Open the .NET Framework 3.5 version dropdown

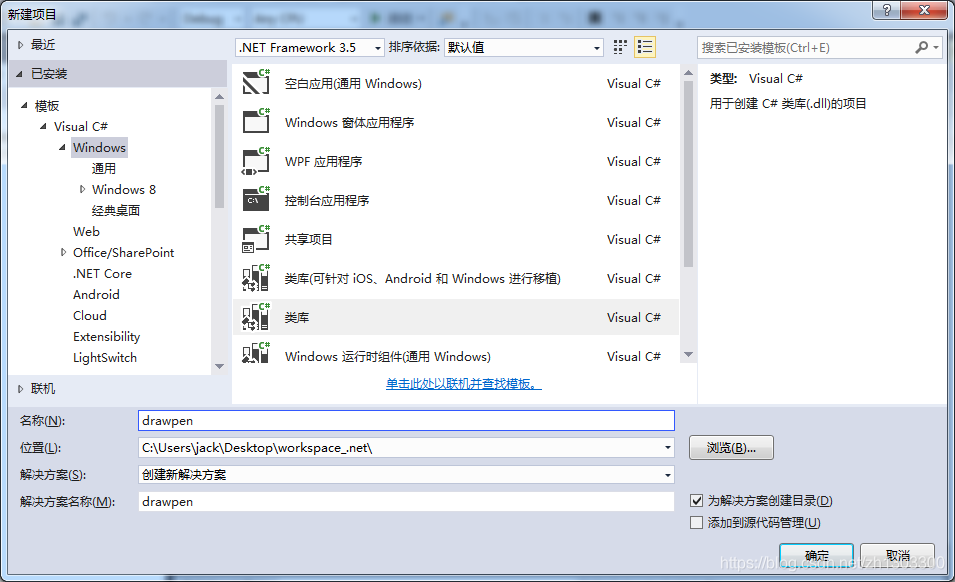(378, 47)
